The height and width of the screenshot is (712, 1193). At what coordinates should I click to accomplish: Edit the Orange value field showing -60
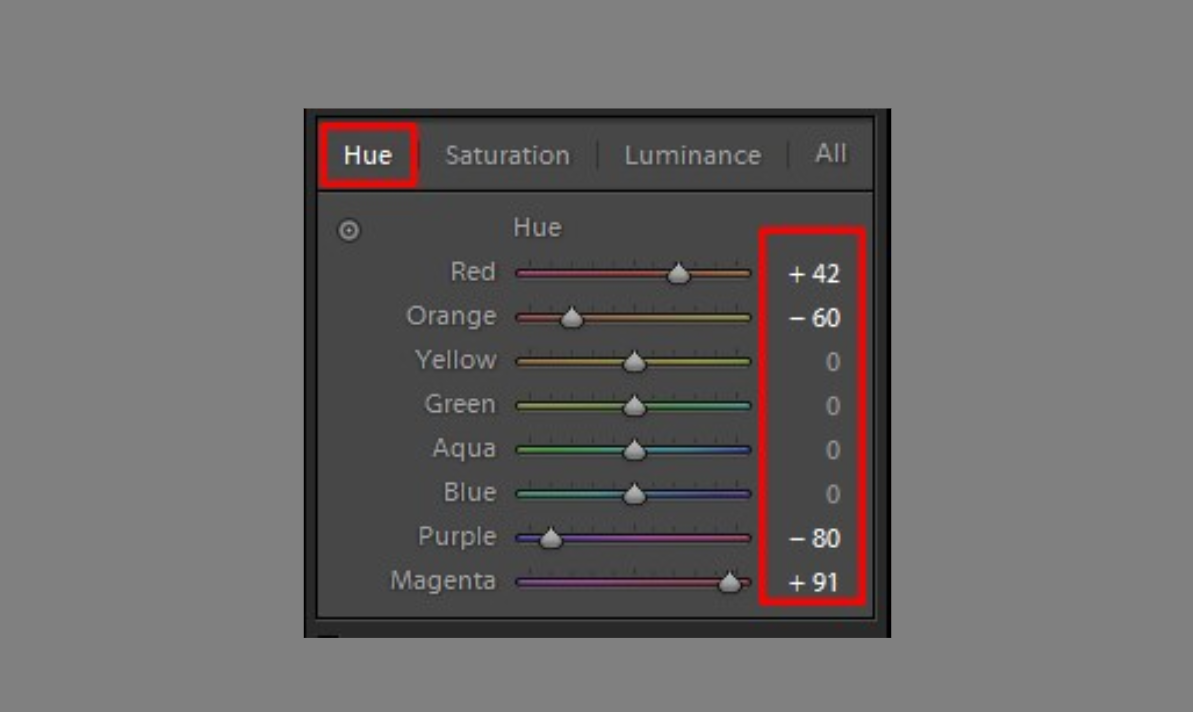pyautogui.click(x=814, y=318)
